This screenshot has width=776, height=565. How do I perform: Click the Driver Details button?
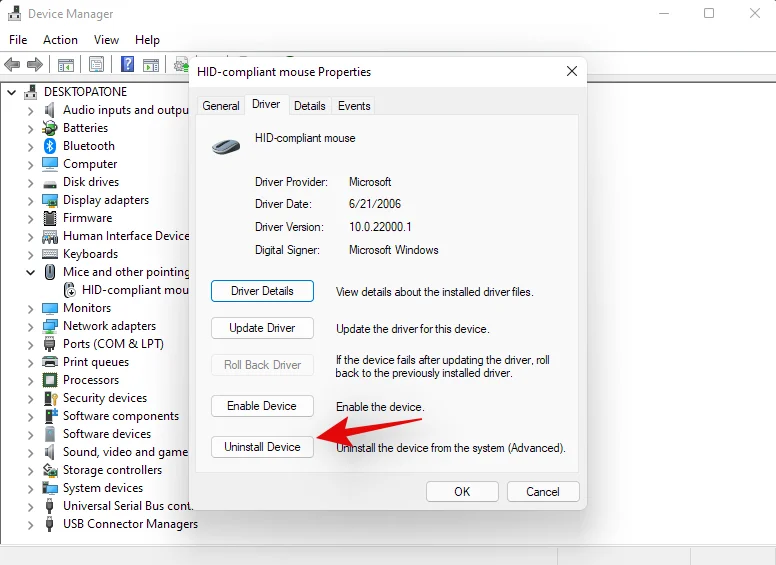[262, 291]
